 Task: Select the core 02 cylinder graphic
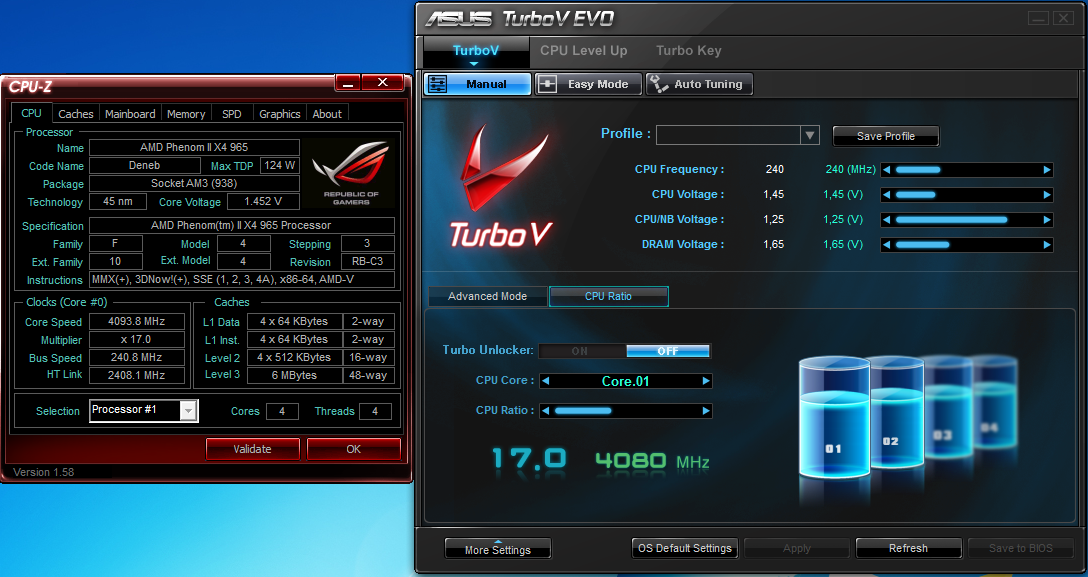[897, 413]
